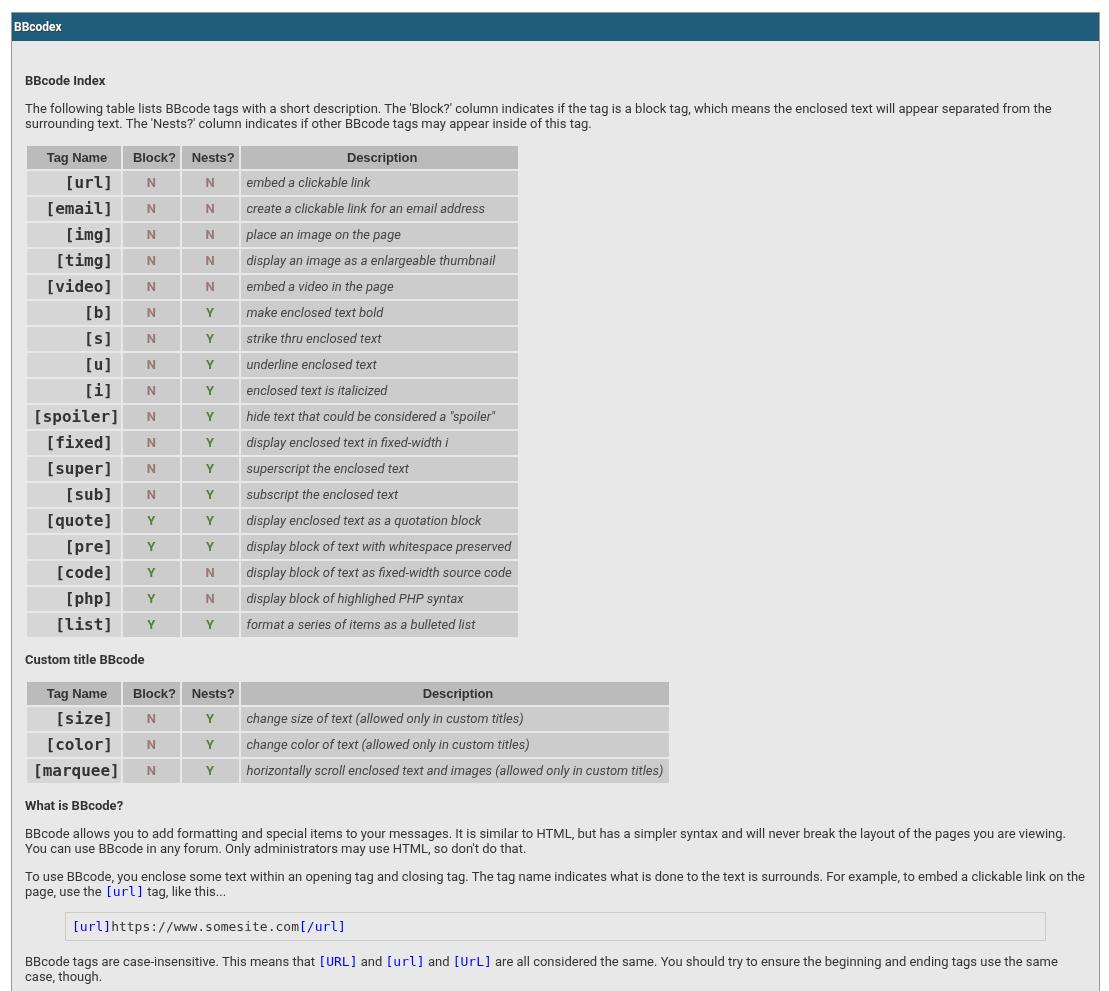This screenshot has width=1109, height=991.
Task: Click the [u] tag name cell
Action: (x=74, y=365)
